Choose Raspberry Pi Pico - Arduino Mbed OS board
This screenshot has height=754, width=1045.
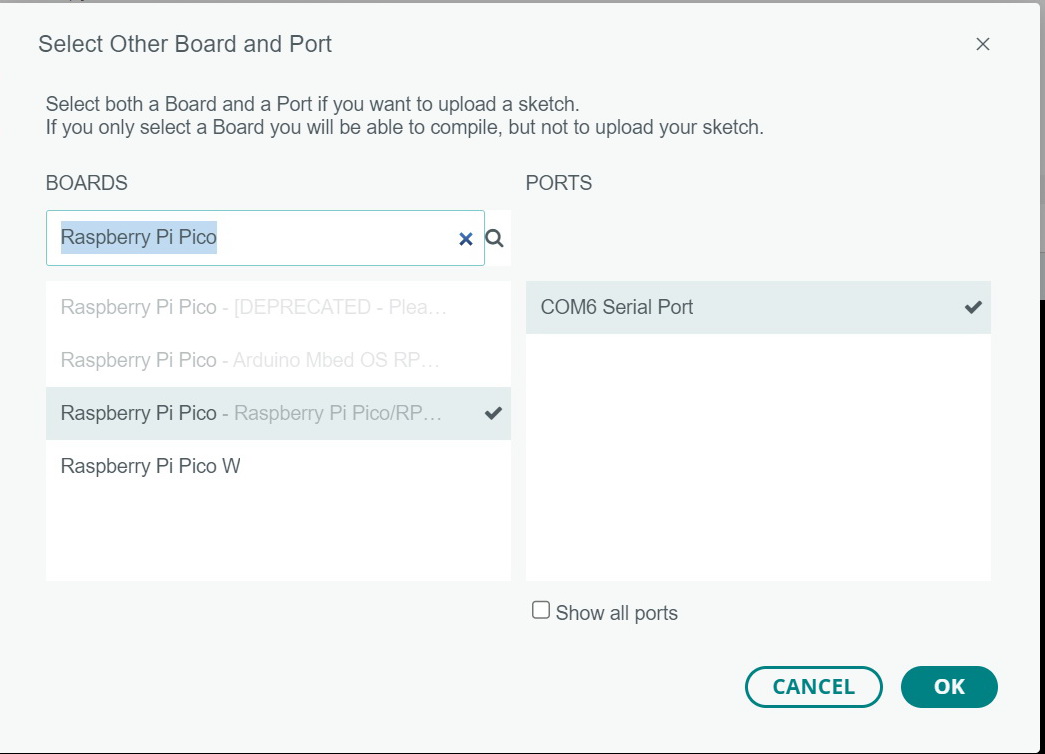coord(279,360)
